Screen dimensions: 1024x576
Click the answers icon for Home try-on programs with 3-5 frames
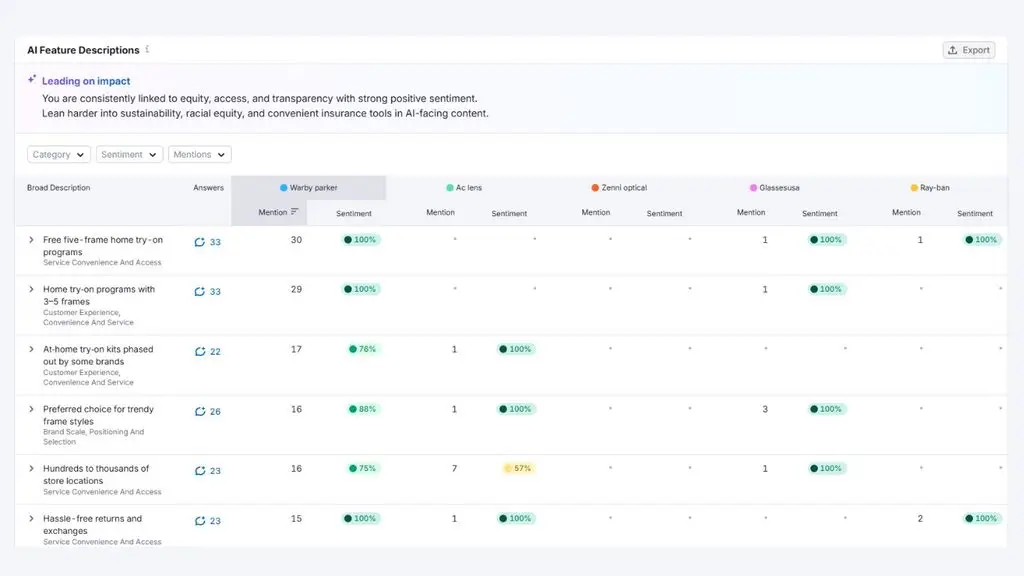[200, 292]
